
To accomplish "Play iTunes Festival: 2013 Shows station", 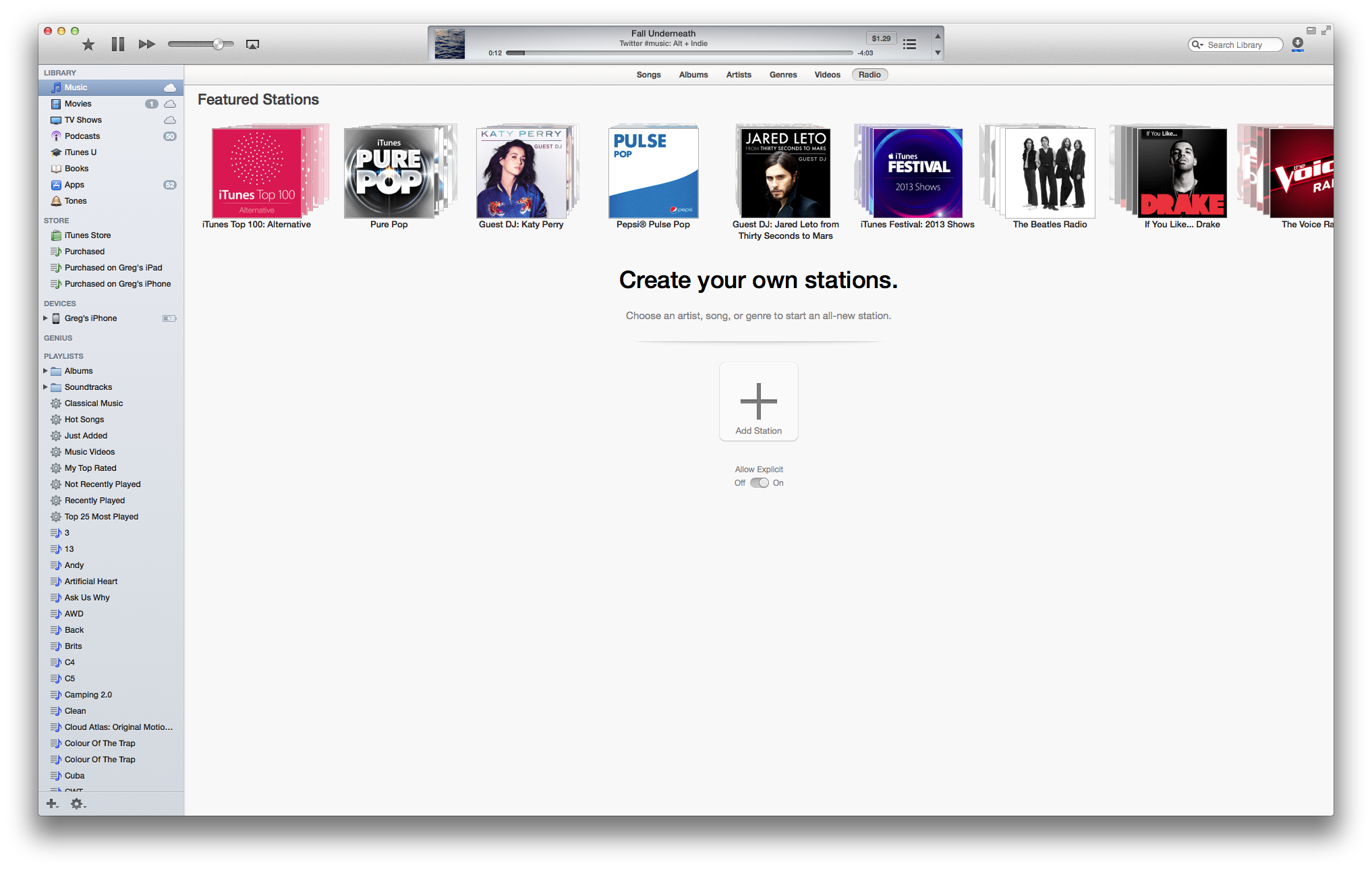I will (x=917, y=173).
